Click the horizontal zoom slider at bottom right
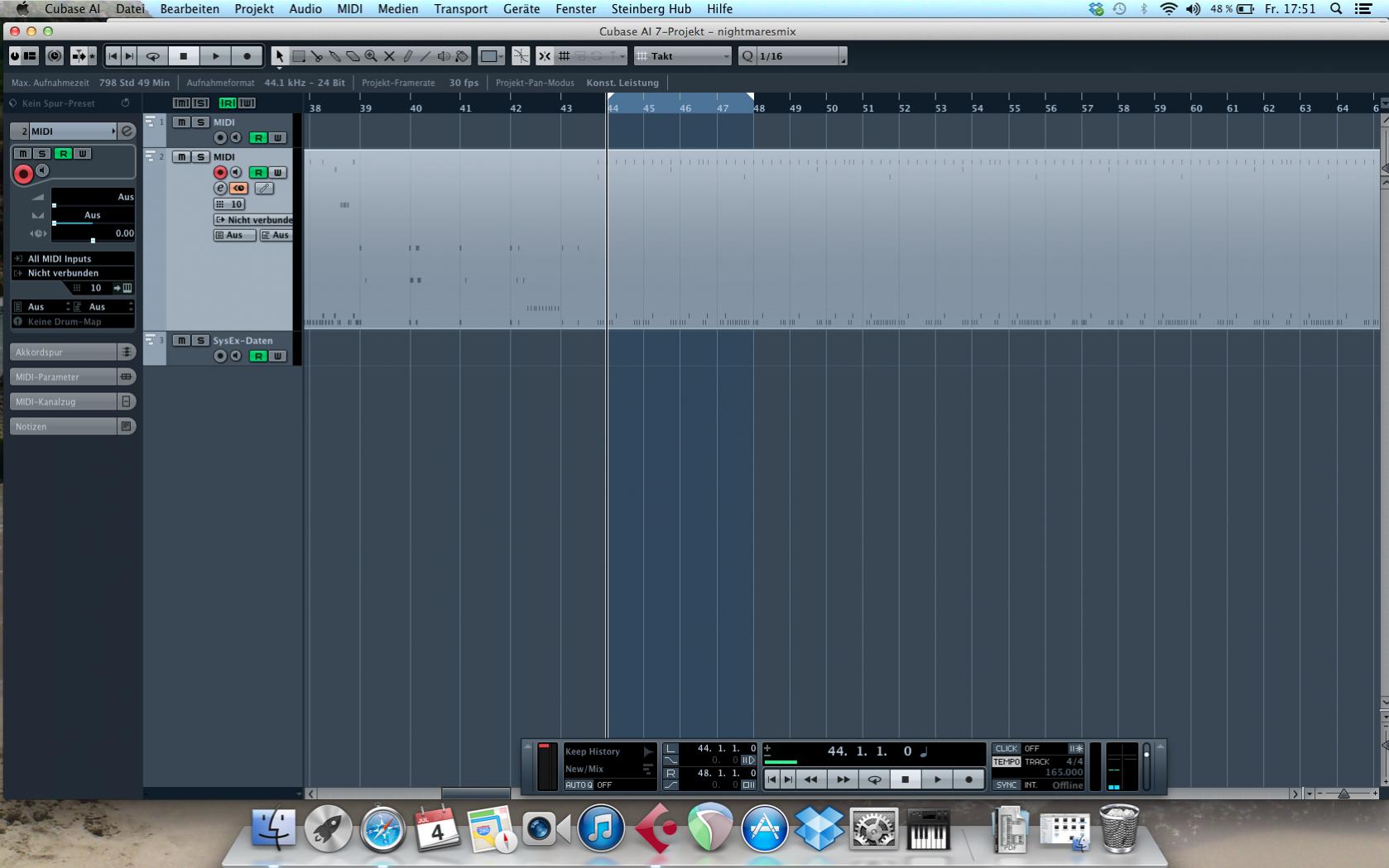Viewport: 1389px width, 868px height. pyautogui.click(x=1343, y=794)
